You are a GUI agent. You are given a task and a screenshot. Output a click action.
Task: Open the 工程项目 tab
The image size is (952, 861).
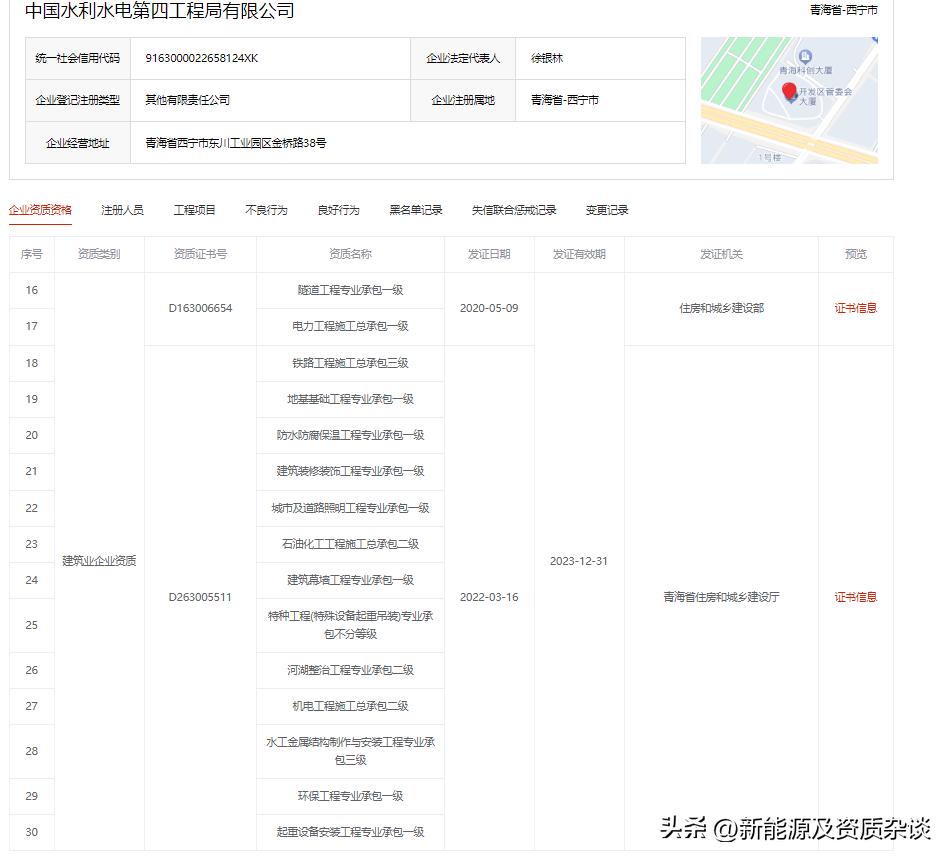(x=193, y=210)
